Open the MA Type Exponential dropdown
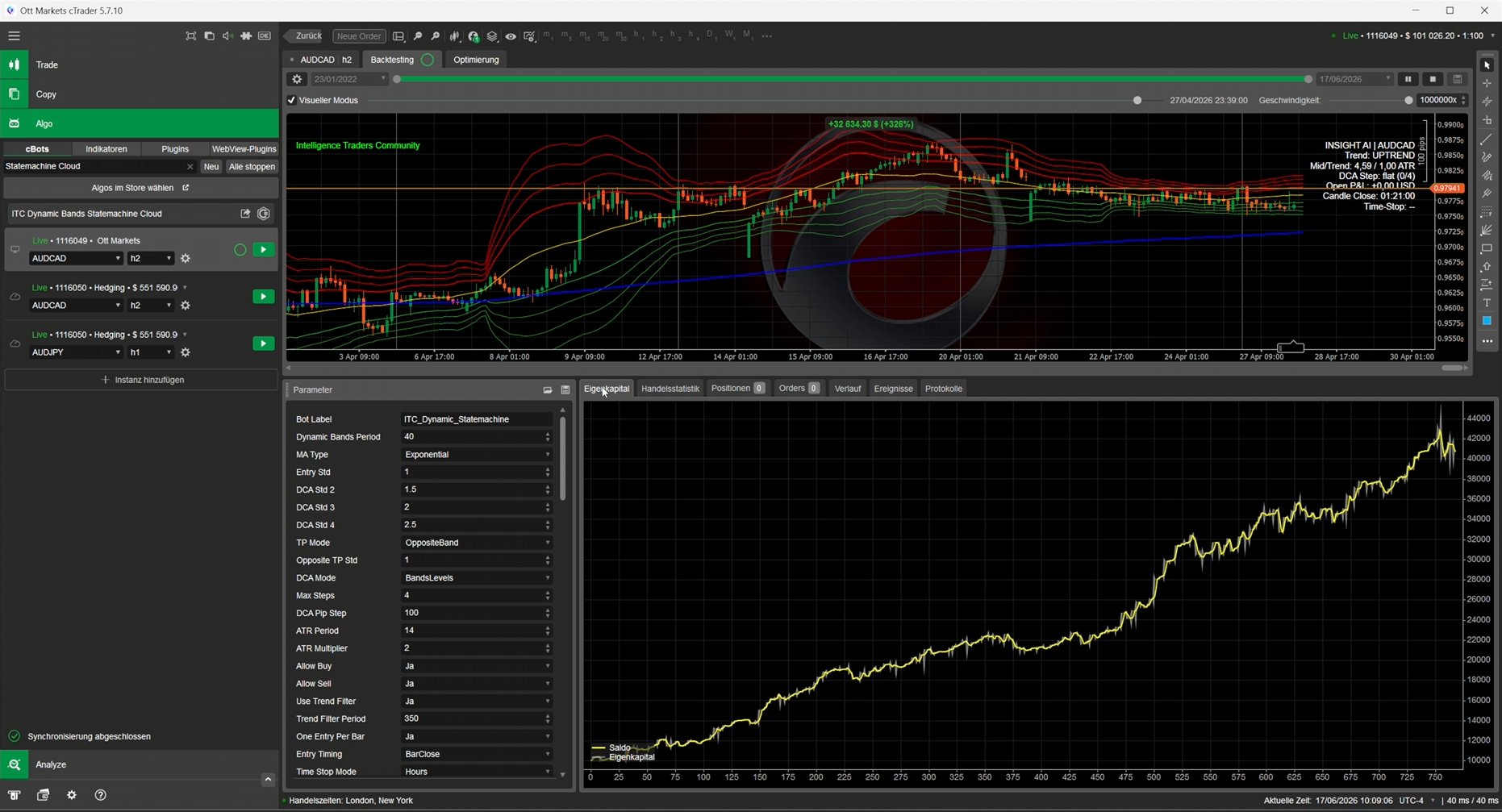The width and height of the screenshot is (1502, 812). pos(478,455)
